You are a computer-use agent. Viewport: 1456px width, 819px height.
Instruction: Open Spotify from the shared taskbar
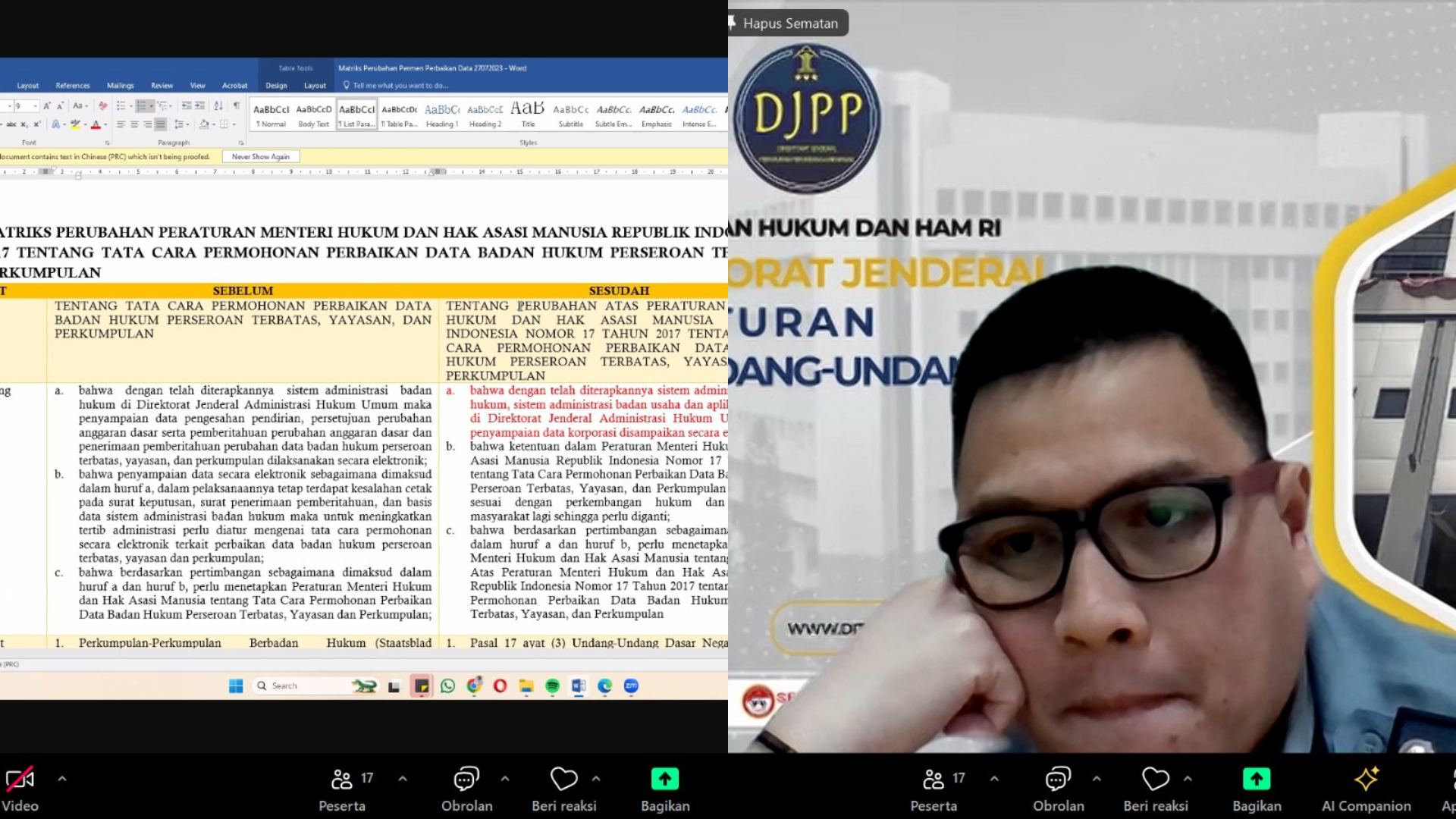[552, 686]
